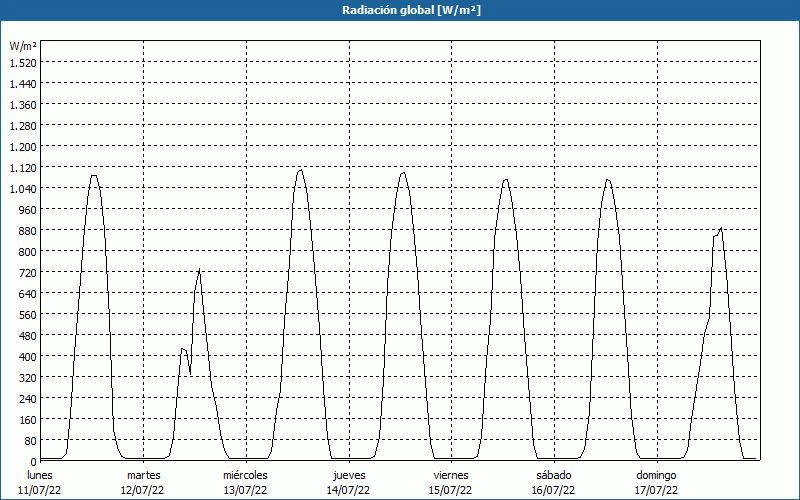The image size is (800, 500).
Task: Click the 1.120 y-axis value
Action: point(23,168)
